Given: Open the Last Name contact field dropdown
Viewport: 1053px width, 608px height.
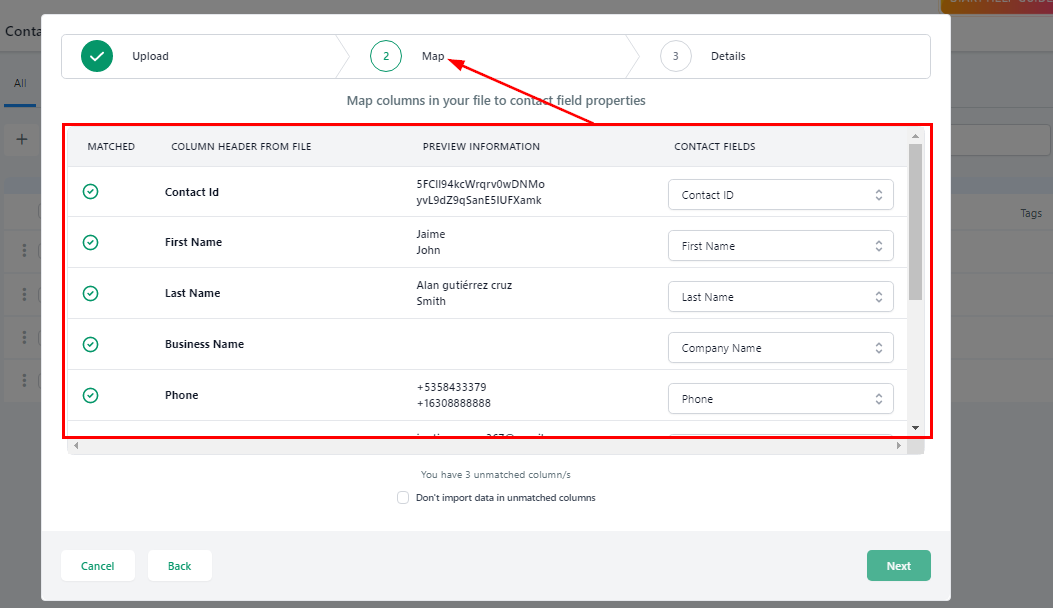Looking at the screenshot, I should pos(780,297).
